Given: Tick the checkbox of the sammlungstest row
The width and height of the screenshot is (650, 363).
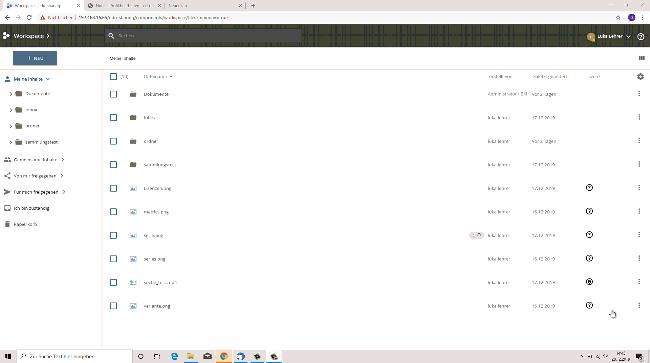Looking at the screenshot, I should point(113,165).
